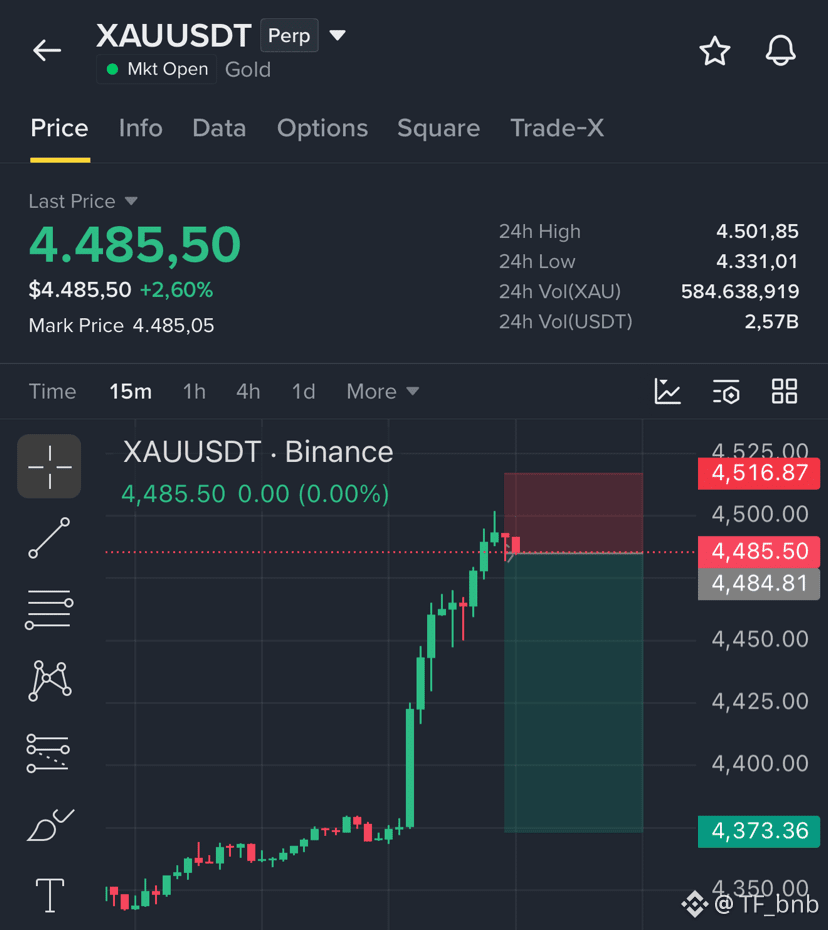The image size is (828, 930).
Task: Select the text annotation tool
Action: pos(50,895)
